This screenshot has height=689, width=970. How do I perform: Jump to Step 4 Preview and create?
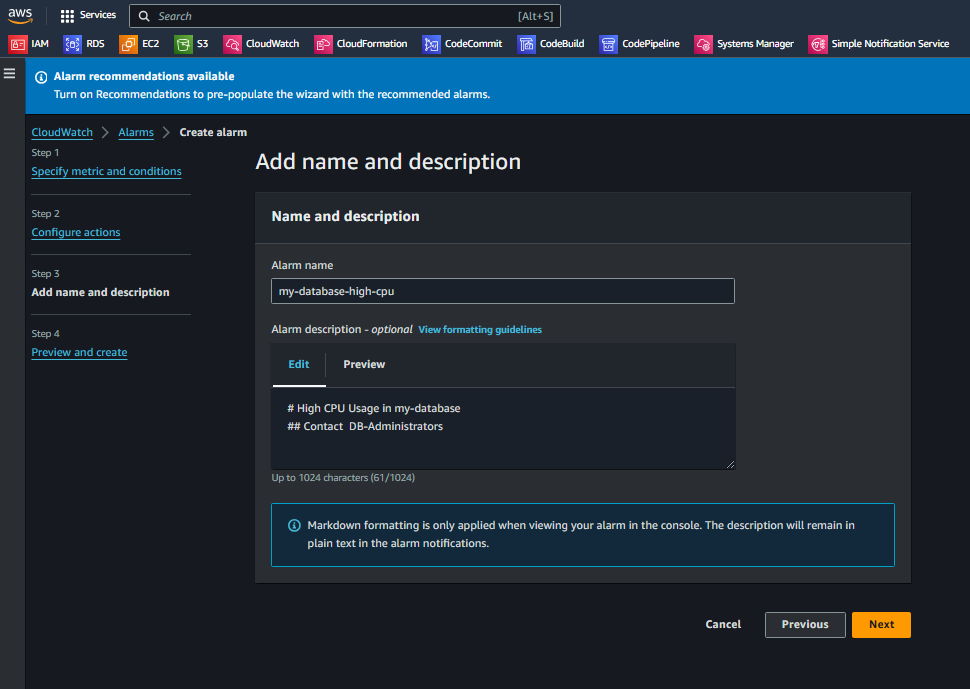point(79,353)
